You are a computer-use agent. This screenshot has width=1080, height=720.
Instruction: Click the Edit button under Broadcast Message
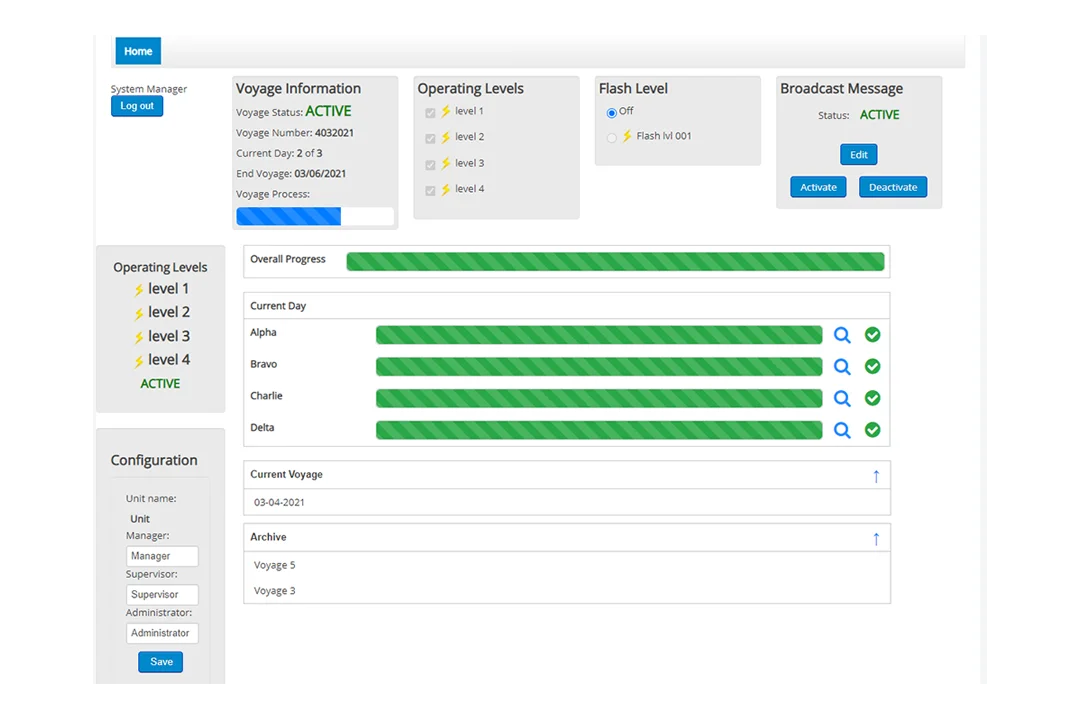[858, 155]
